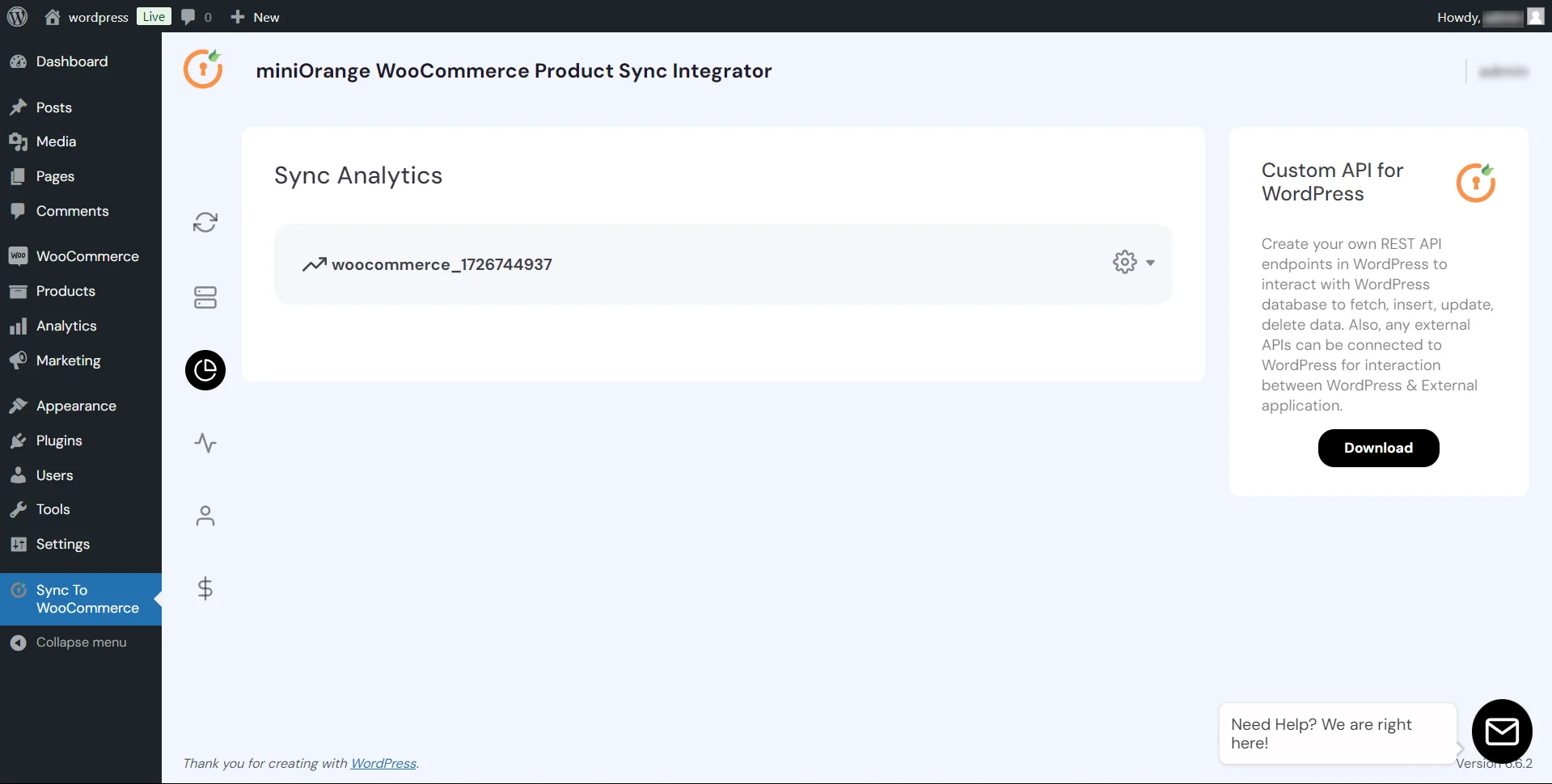Go to Dashboard in sidebar
This screenshot has height=784, width=1552.
pos(81,61)
